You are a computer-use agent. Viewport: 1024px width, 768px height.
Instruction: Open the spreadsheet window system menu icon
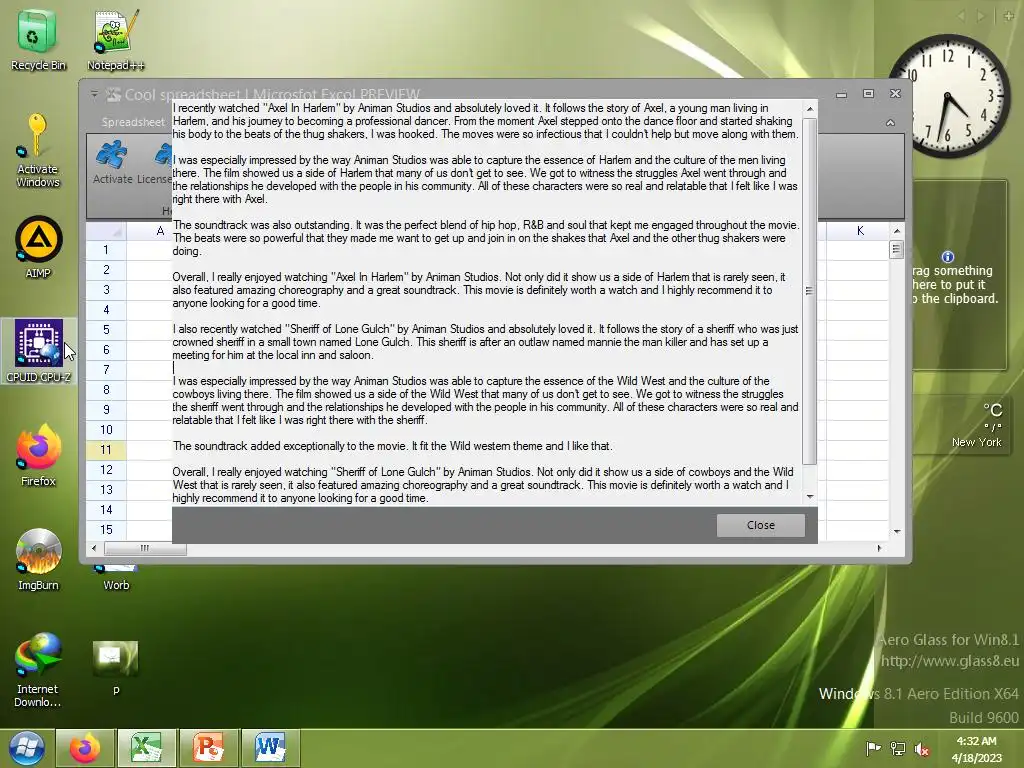pyautogui.click(x=114, y=95)
